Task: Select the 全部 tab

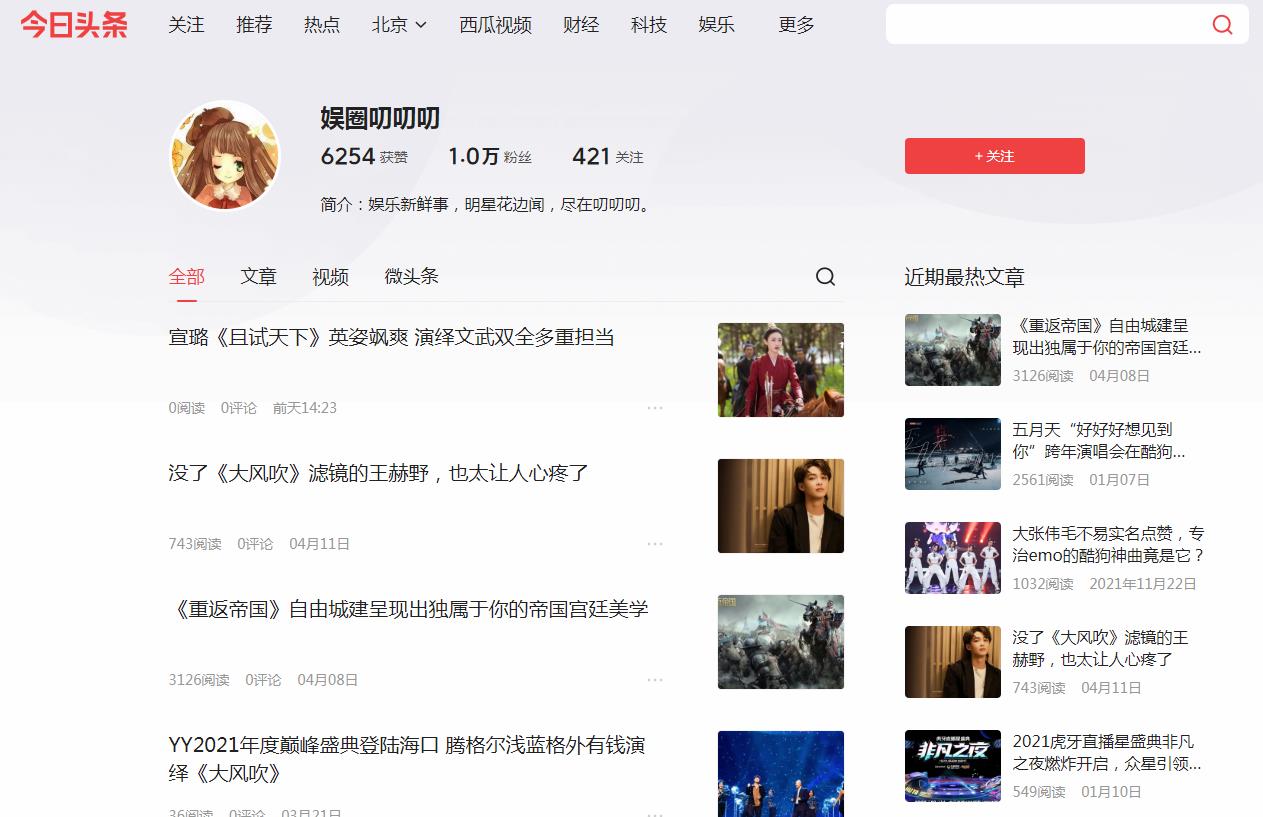Action: (x=186, y=277)
